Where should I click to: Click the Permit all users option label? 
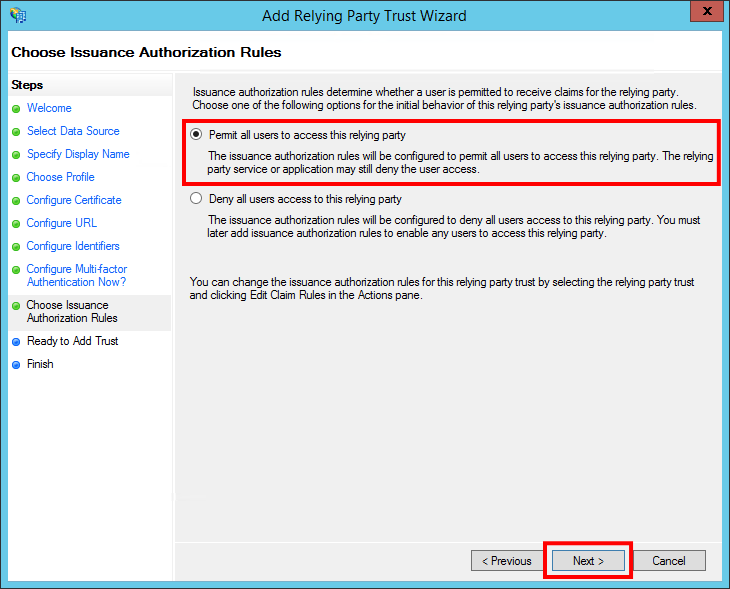(307, 135)
